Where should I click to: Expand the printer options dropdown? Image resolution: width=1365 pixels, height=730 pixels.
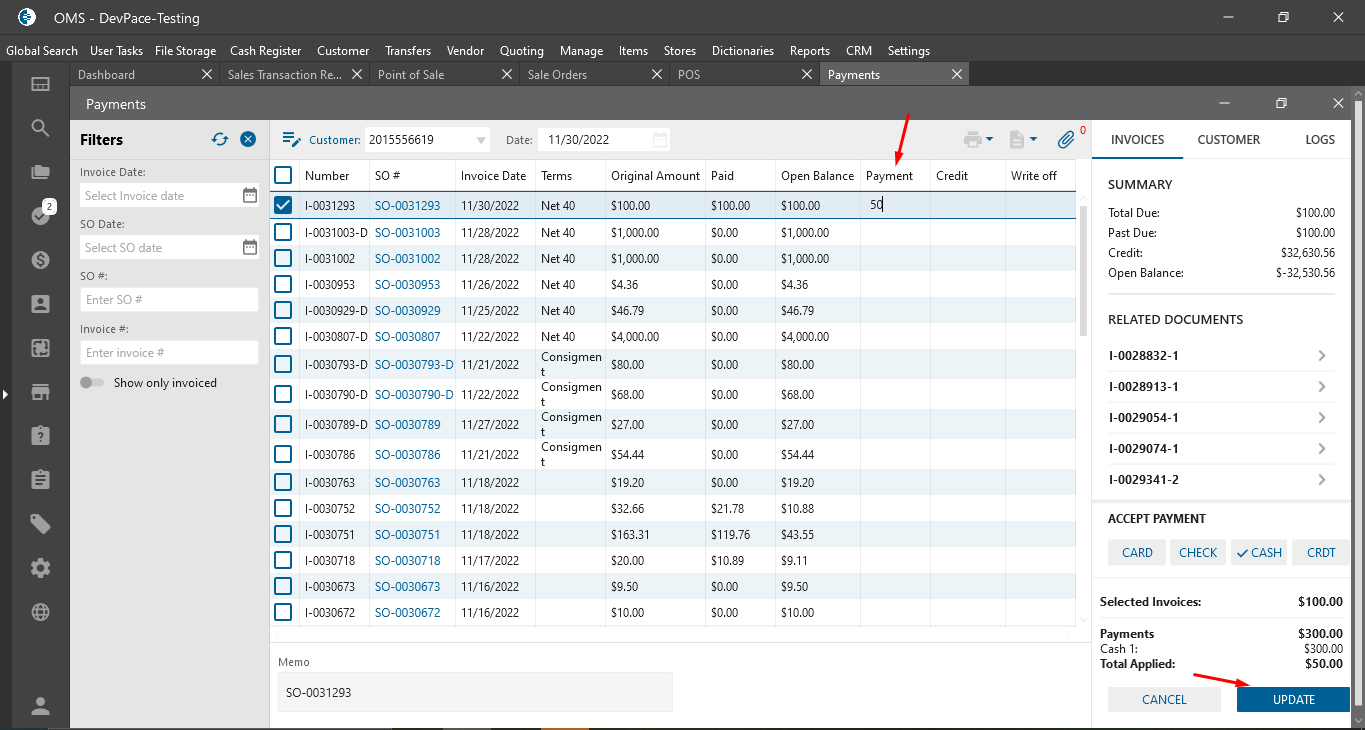pos(989,140)
